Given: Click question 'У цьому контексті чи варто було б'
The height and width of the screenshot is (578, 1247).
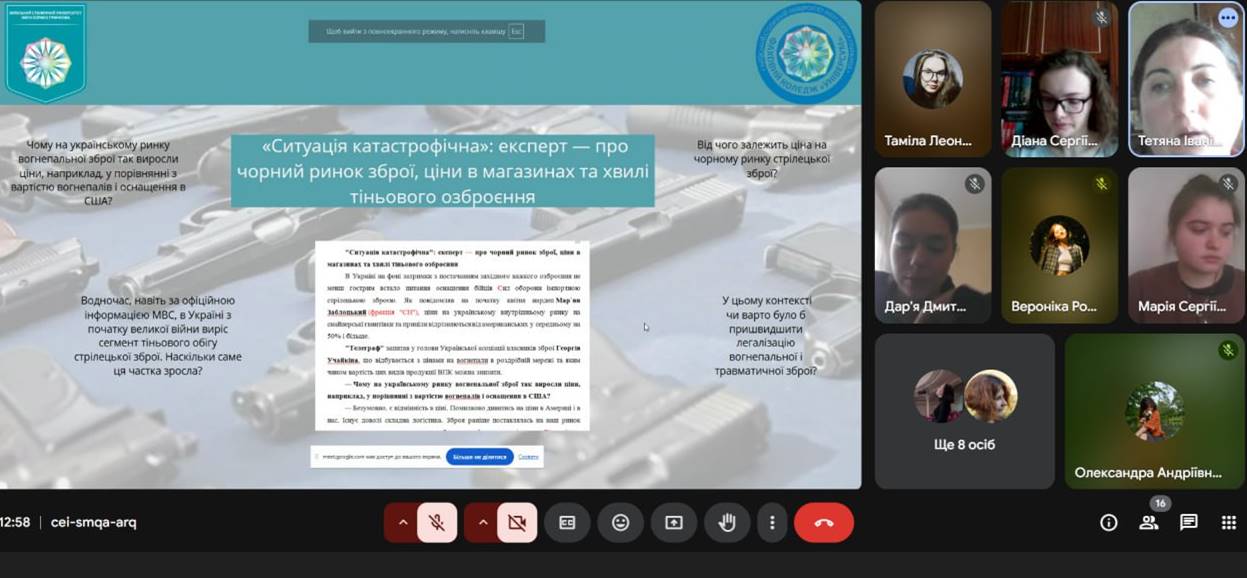Looking at the screenshot, I should (x=766, y=335).
